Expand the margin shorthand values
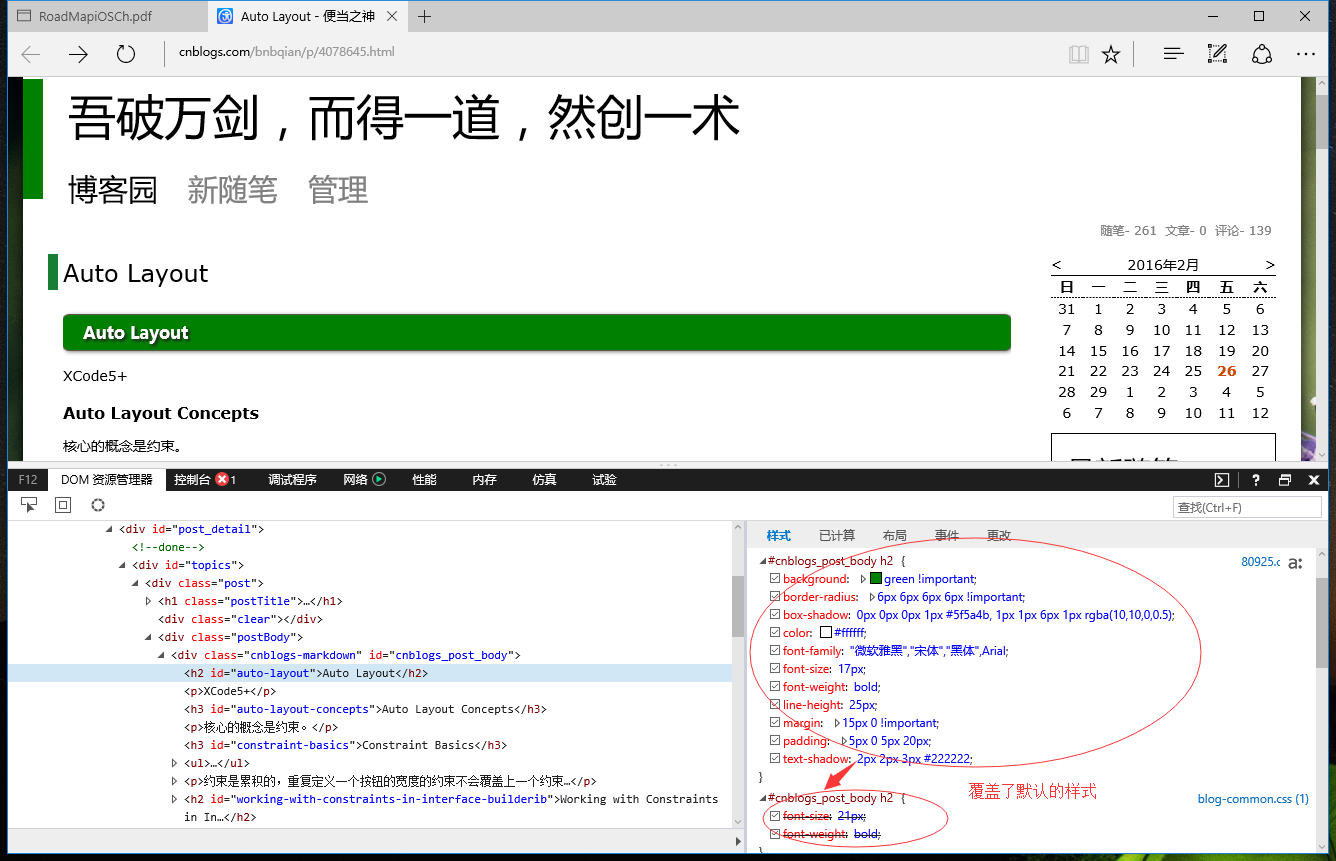Image resolution: width=1336 pixels, height=861 pixels. pyautogui.click(x=836, y=723)
